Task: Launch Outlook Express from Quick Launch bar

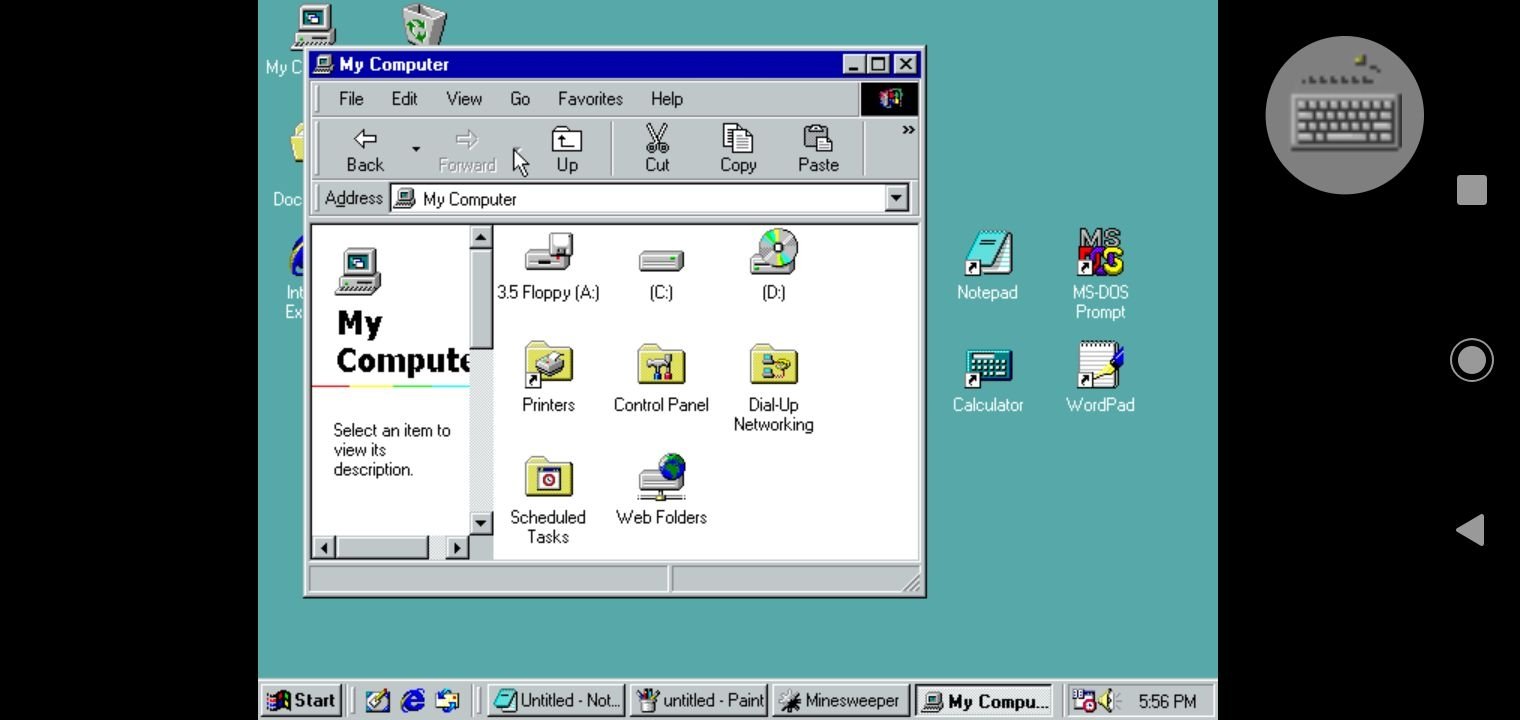Action: point(447,701)
